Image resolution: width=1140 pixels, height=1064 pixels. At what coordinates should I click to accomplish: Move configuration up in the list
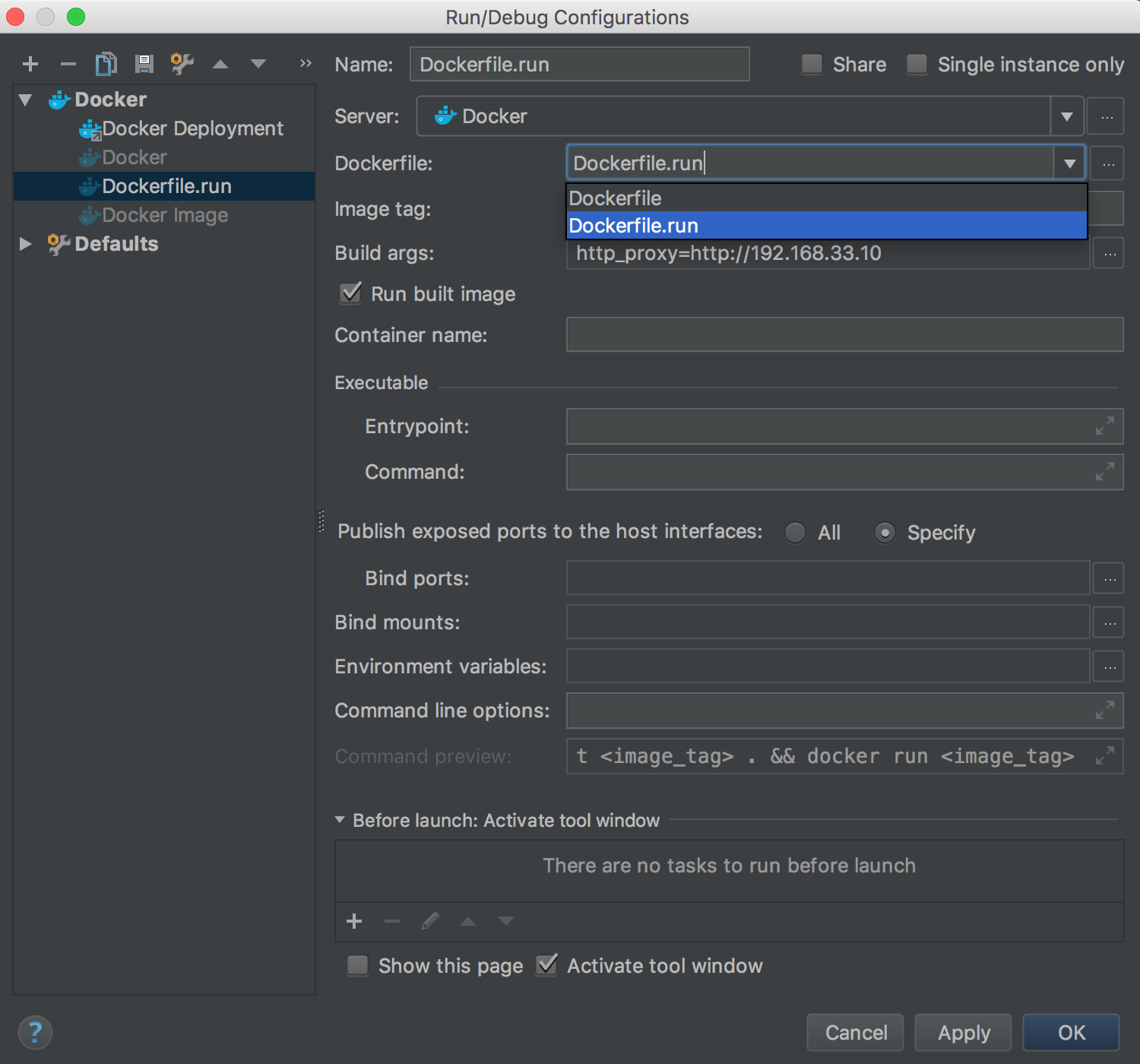pos(220,64)
